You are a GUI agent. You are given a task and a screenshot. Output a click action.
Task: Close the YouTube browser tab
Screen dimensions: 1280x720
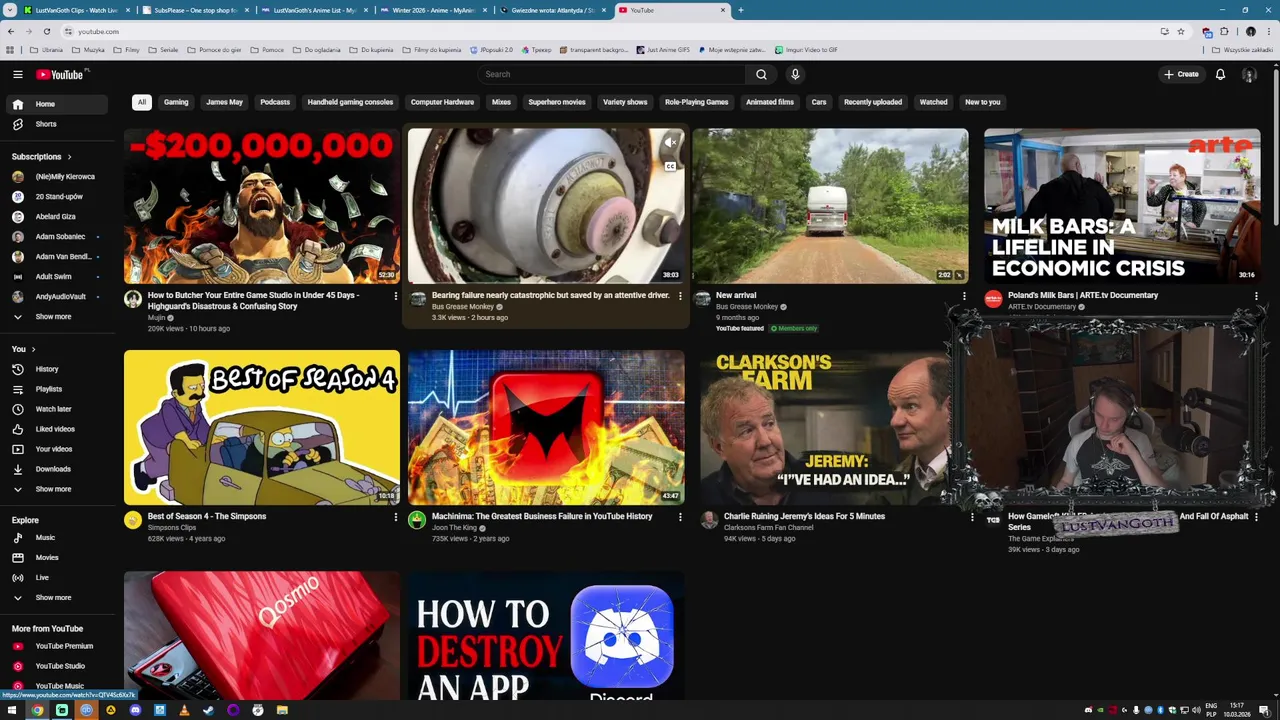723,10
